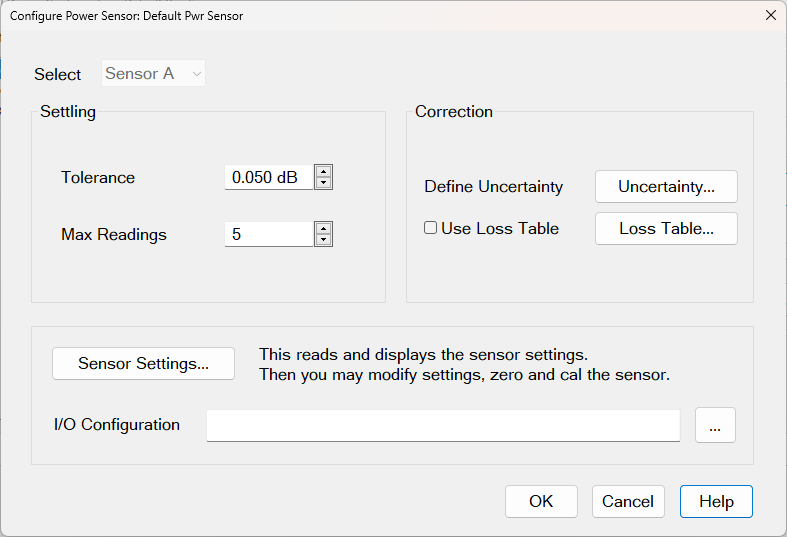
Task: Decrease Tolerance with the down arrow
Action: click(323, 184)
